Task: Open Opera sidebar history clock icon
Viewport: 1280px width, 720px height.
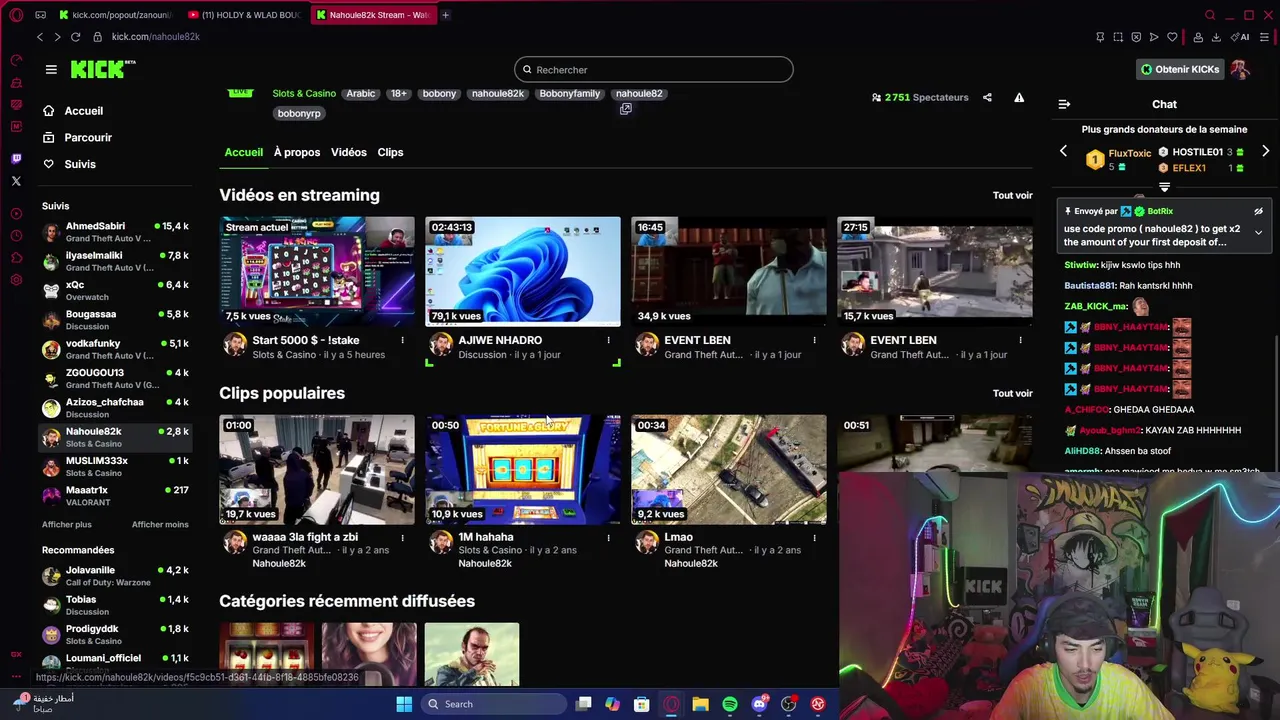Action: 16,236
